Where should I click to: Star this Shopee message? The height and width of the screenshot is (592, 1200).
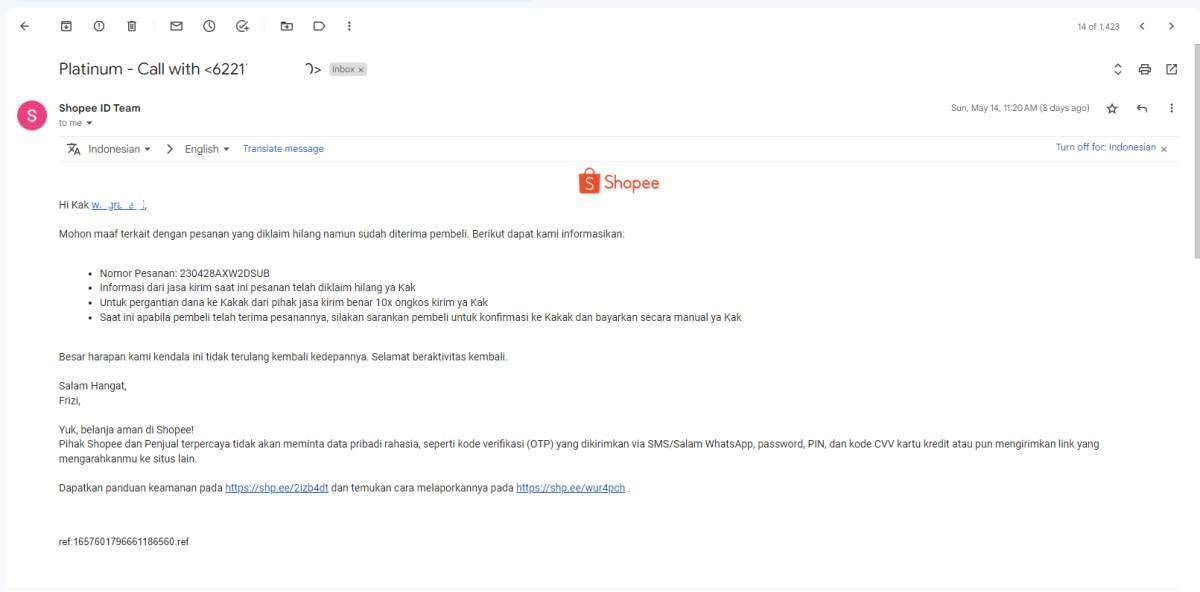pos(1112,108)
